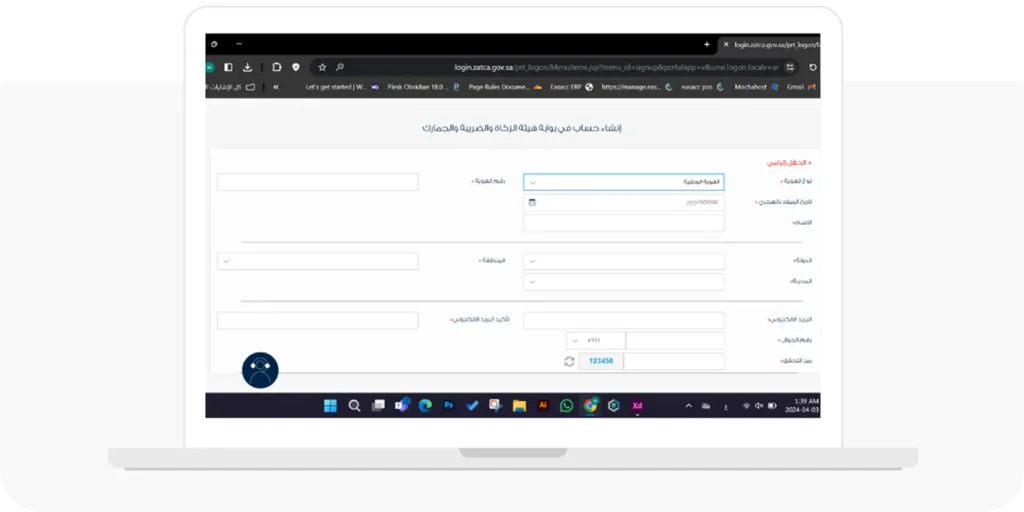Open the Hijri birth date calendar picker

click(x=532, y=202)
